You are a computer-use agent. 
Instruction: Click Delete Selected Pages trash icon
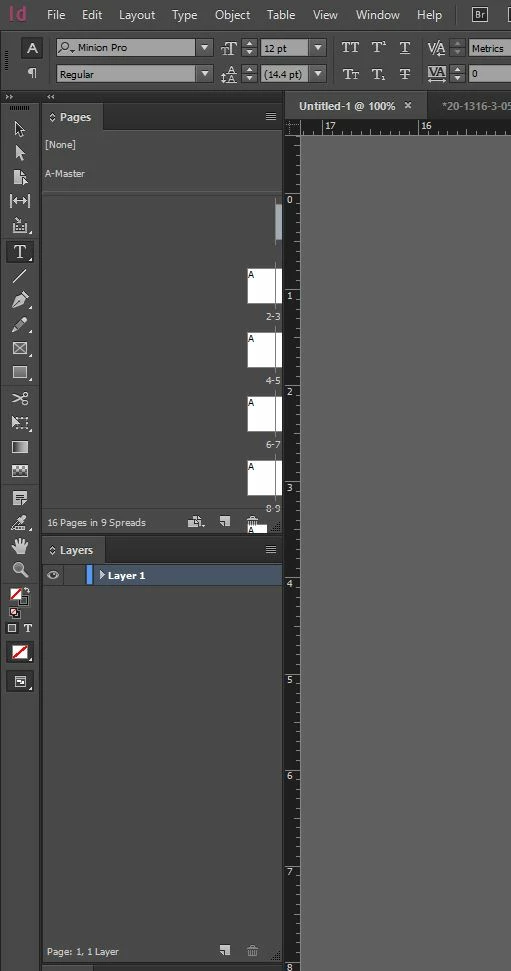coord(252,521)
